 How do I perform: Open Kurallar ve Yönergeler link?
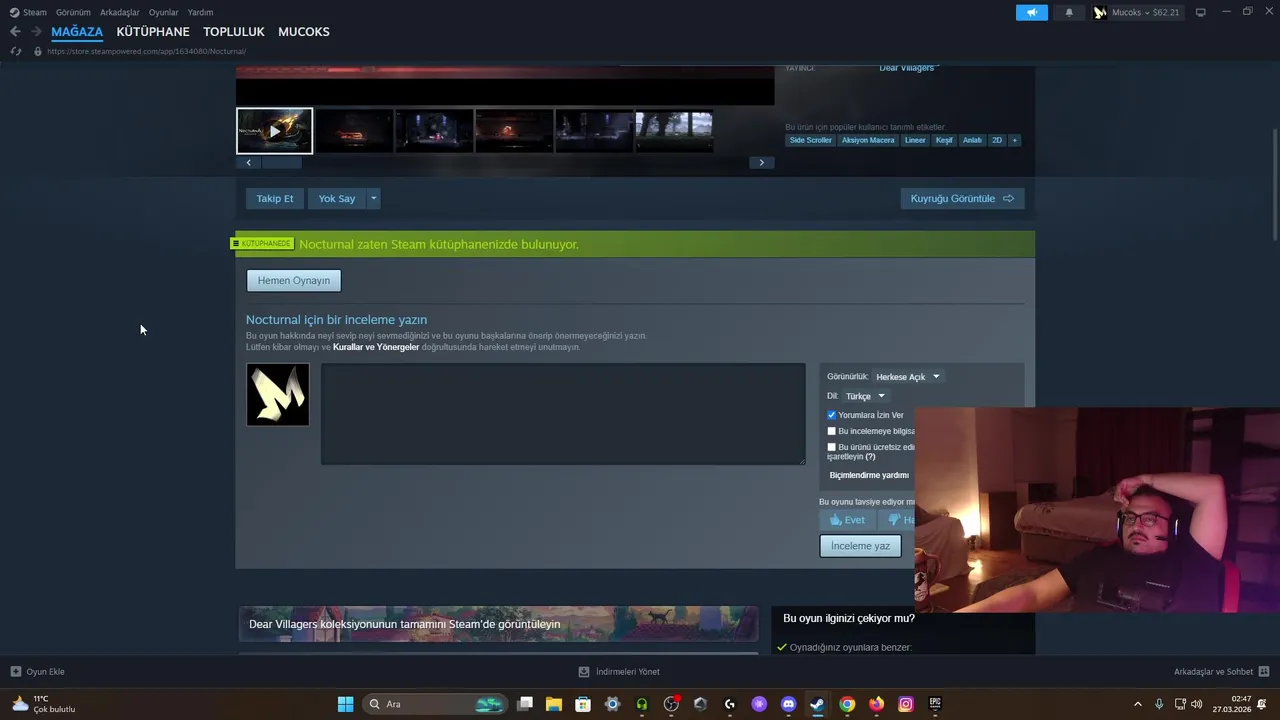tap(376, 347)
